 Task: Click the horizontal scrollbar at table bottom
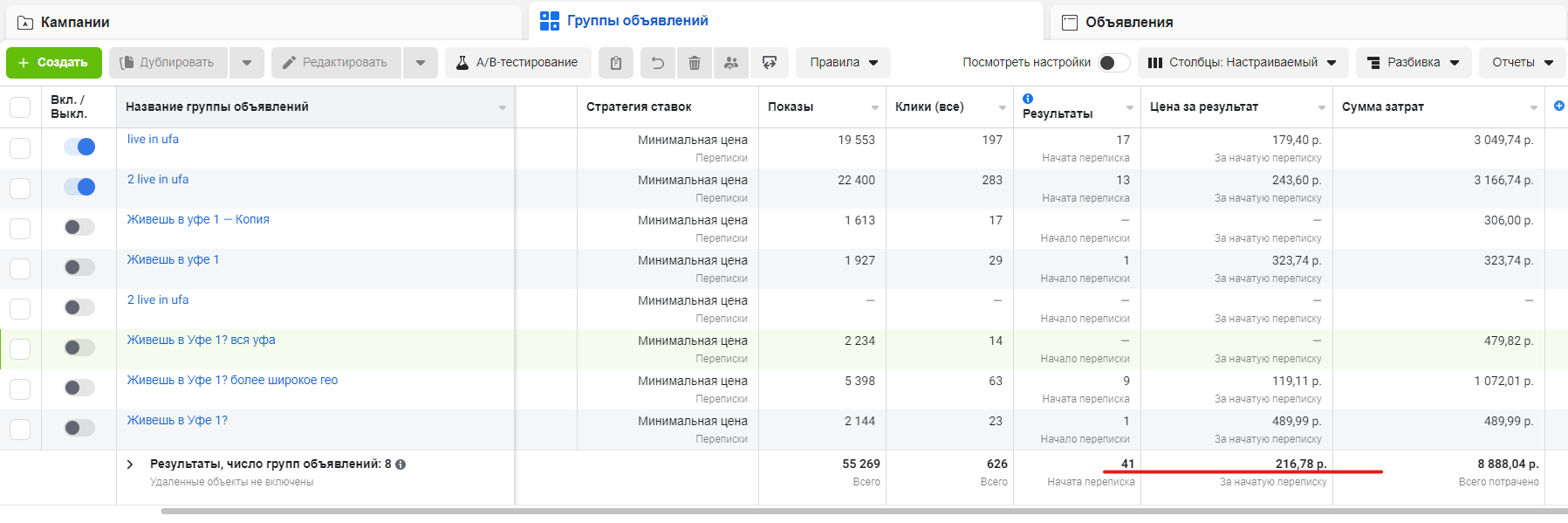(x=785, y=512)
